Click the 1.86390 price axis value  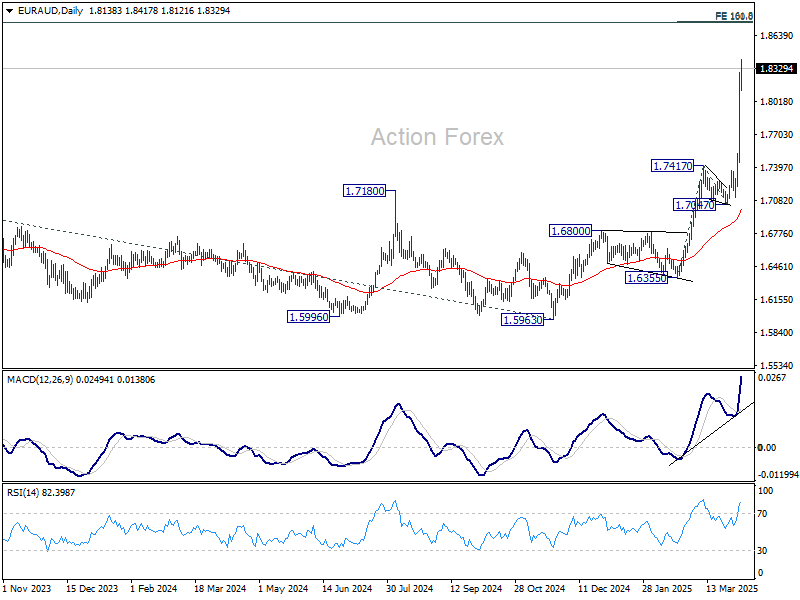click(x=777, y=36)
